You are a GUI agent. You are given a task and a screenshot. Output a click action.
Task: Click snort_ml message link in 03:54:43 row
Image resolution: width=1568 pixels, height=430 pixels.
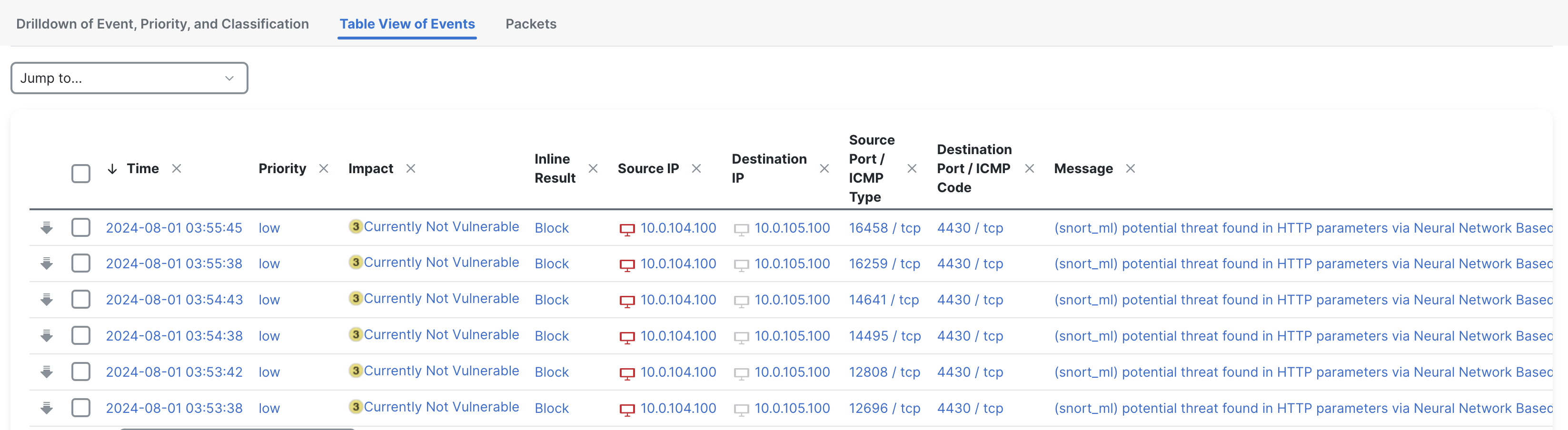tap(1303, 300)
